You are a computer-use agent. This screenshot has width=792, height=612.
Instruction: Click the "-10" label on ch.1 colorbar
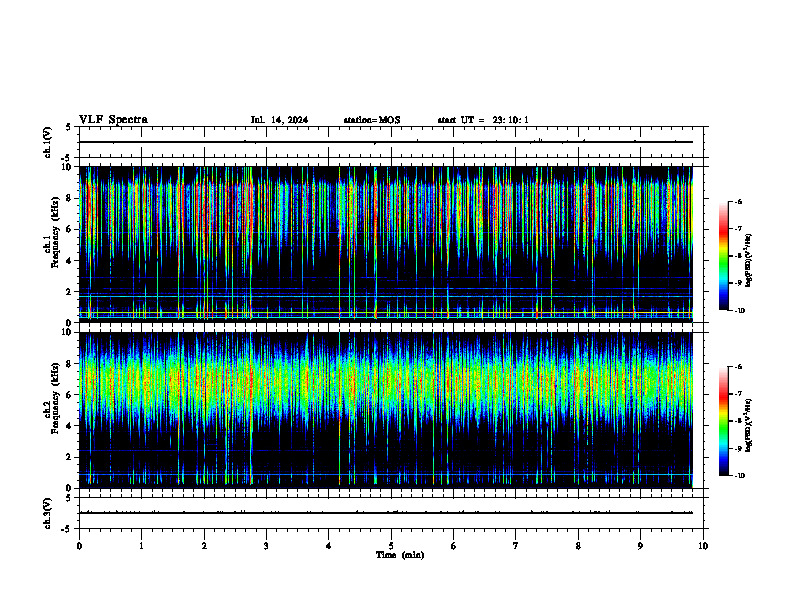pyautogui.click(x=740, y=311)
